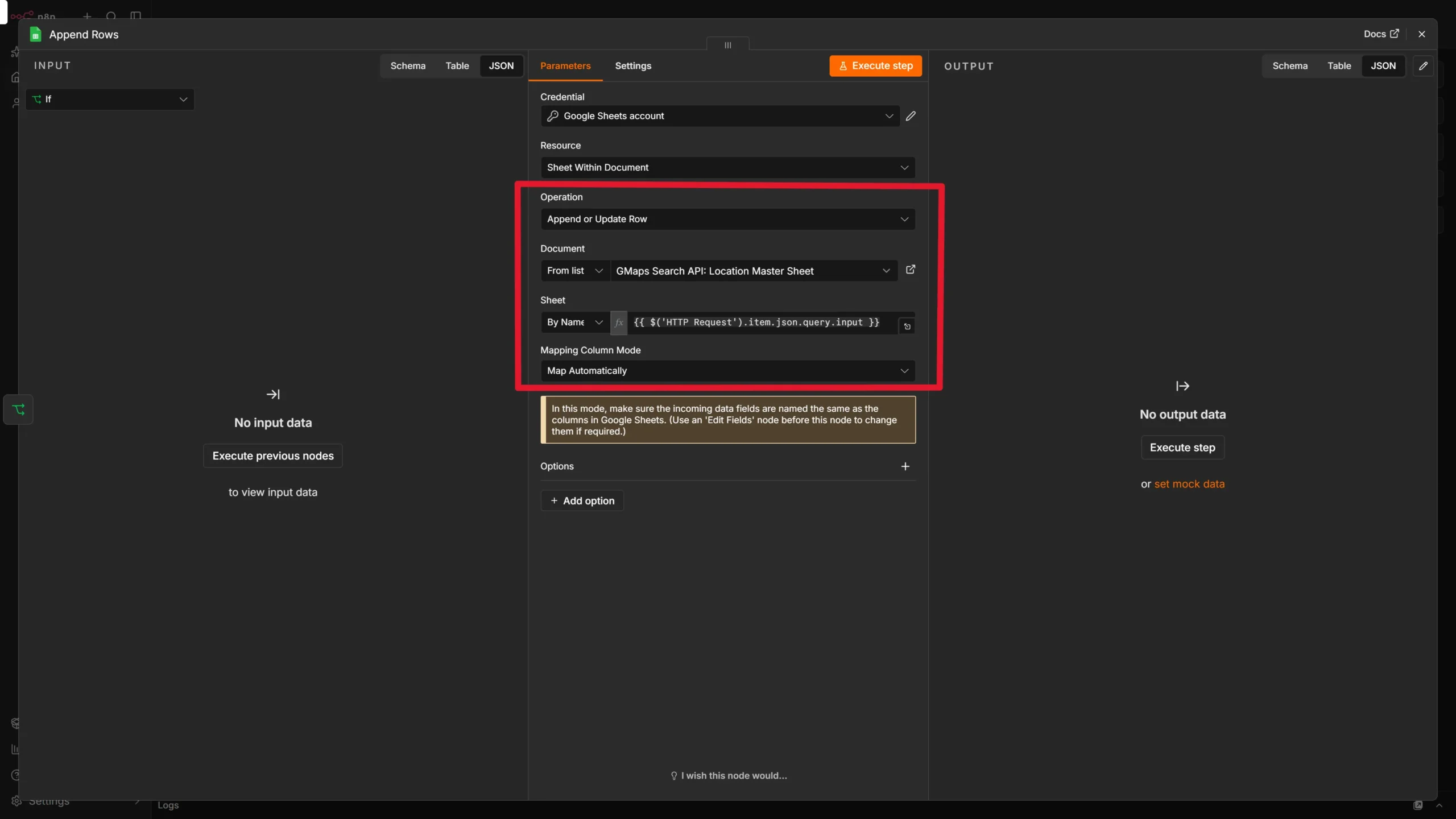Click the fx expression icon in Sheet field
The height and width of the screenshot is (819, 1456).
[619, 322]
